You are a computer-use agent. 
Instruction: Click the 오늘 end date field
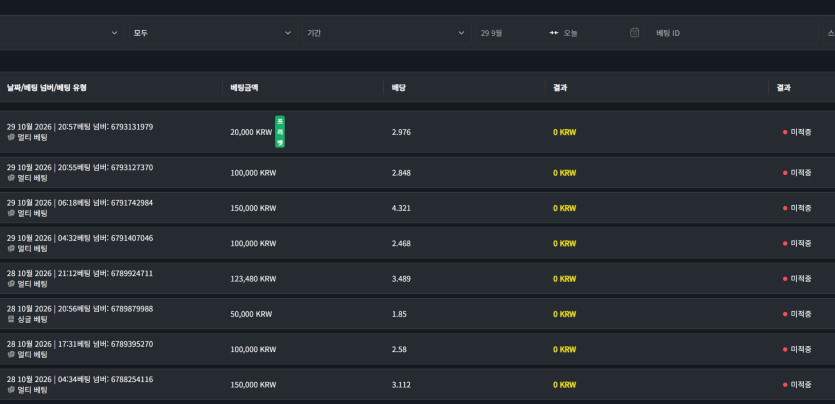(571, 33)
